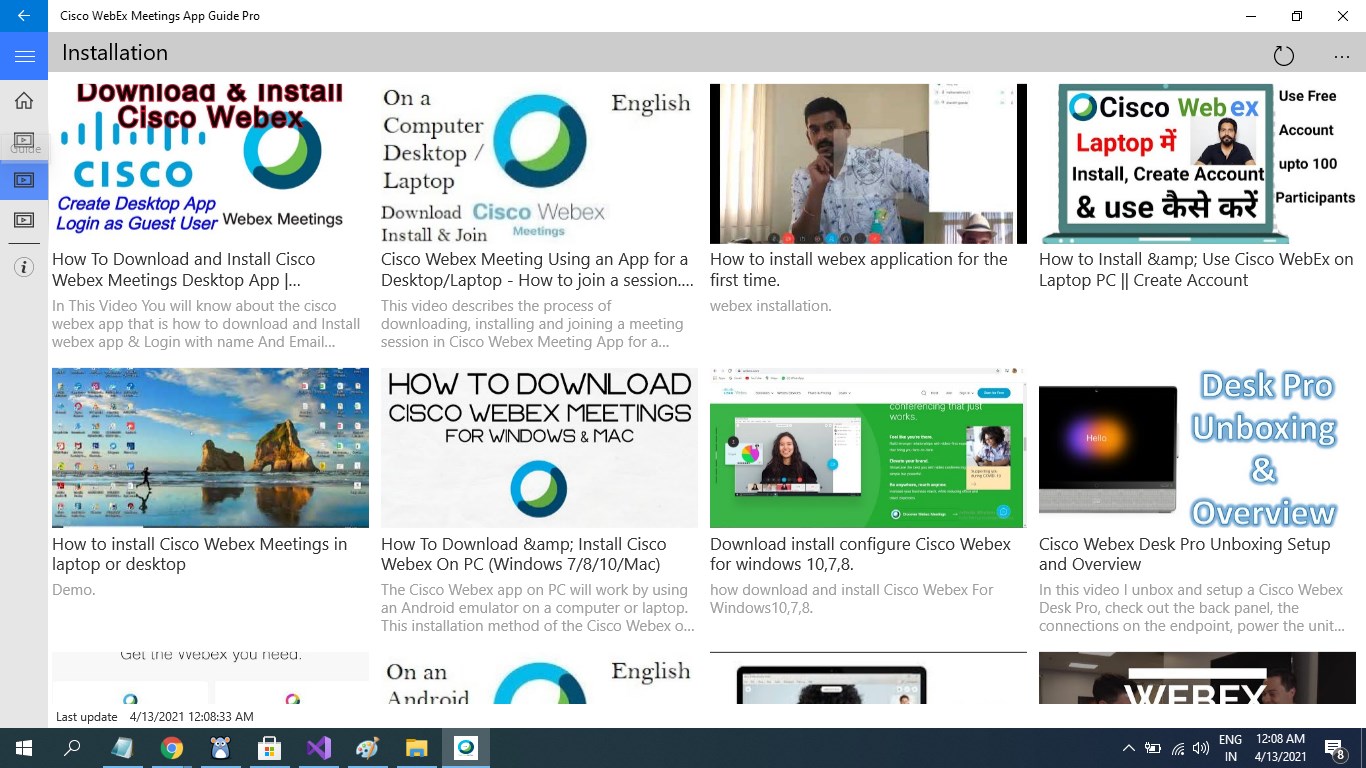Open title 'How To Download and Install Cisco Webex Meetings Desktop App'
Screen dimensions: 1366x768
[x=184, y=270]
